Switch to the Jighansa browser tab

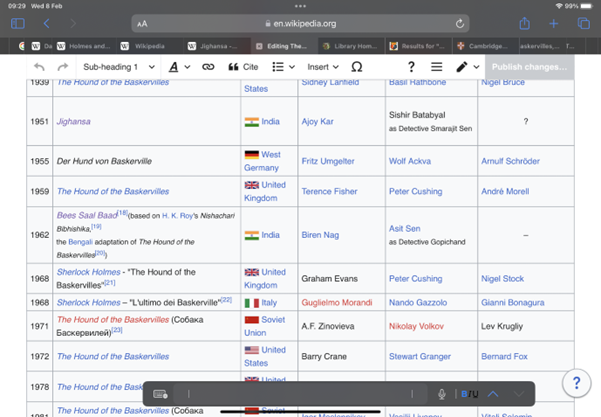tap(217, 46)
